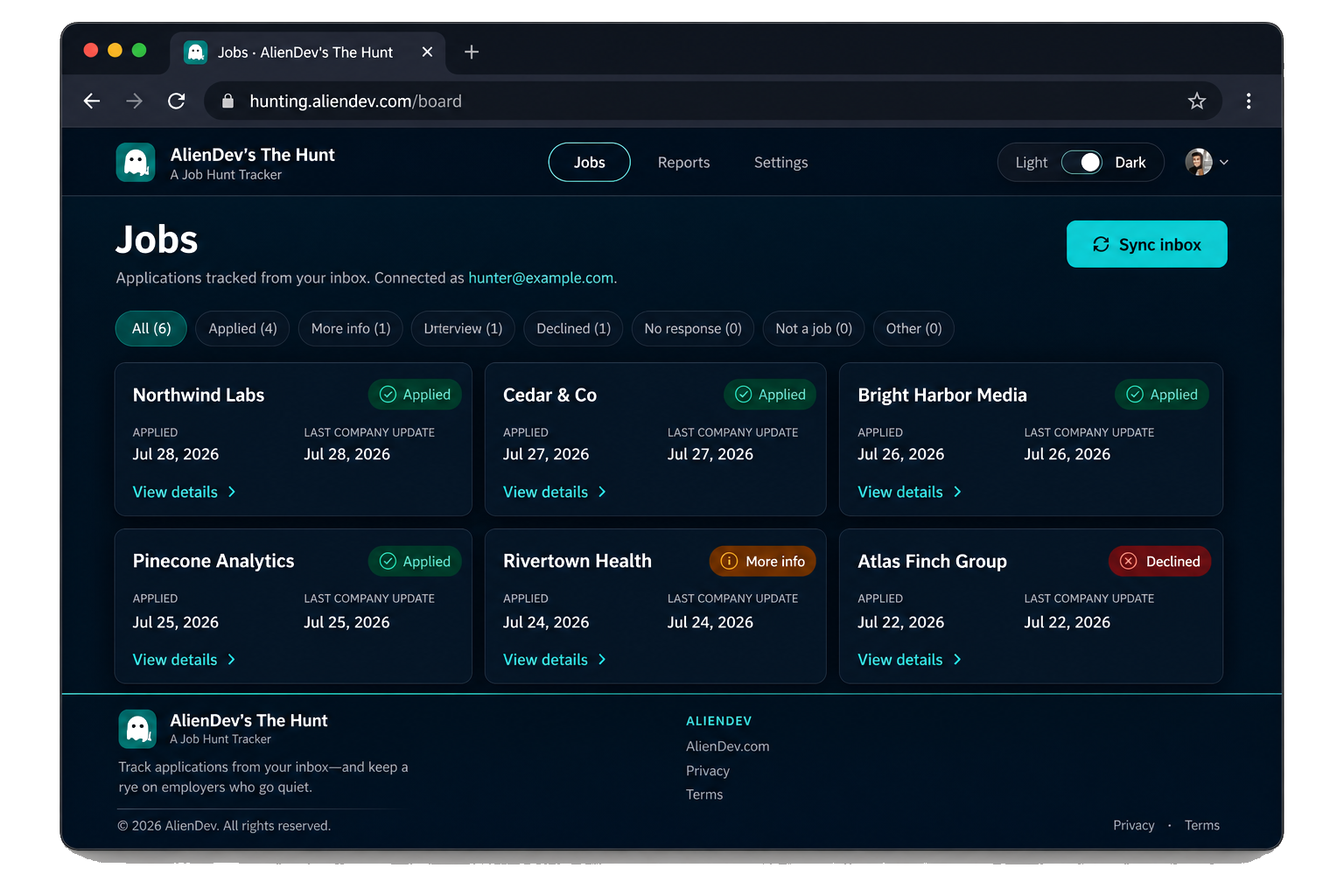Open the Jobs navigation tab
This screenshot has width=1344, height=896.
590,163
